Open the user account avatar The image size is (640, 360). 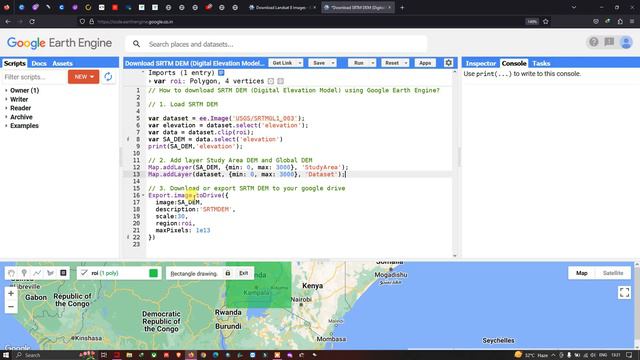point(626,42)
